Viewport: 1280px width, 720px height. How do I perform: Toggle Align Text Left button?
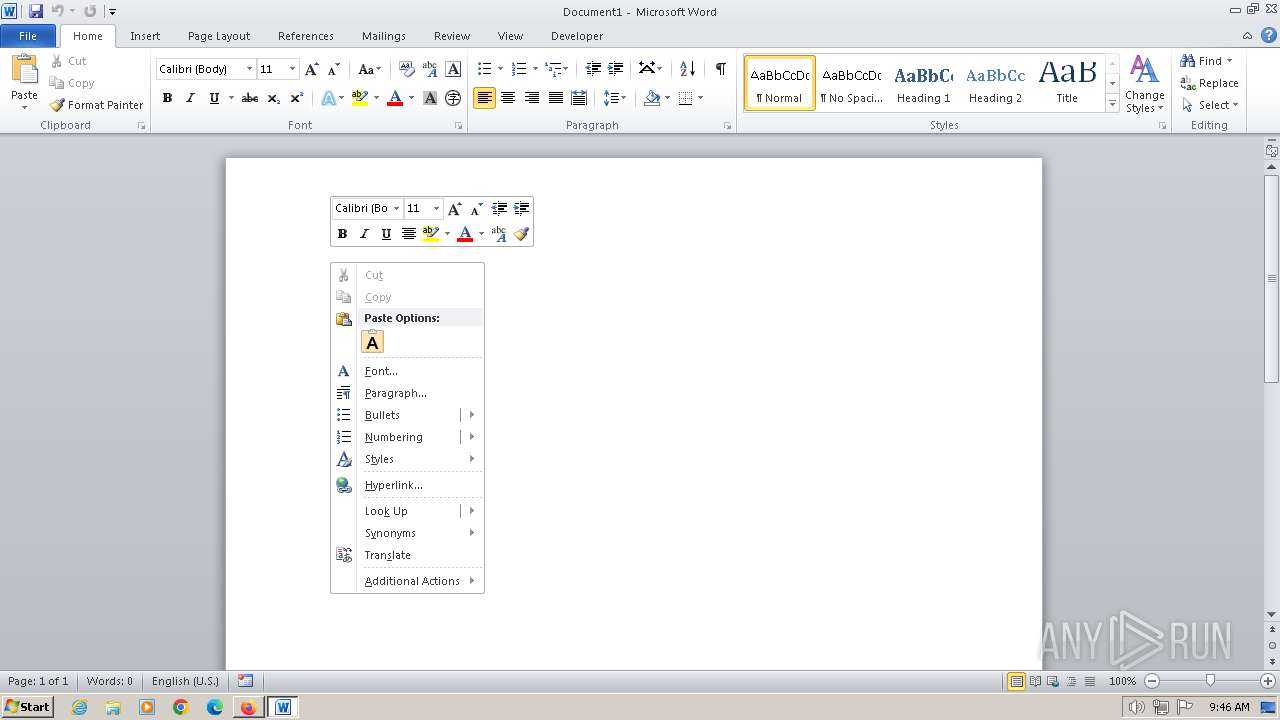484,98
